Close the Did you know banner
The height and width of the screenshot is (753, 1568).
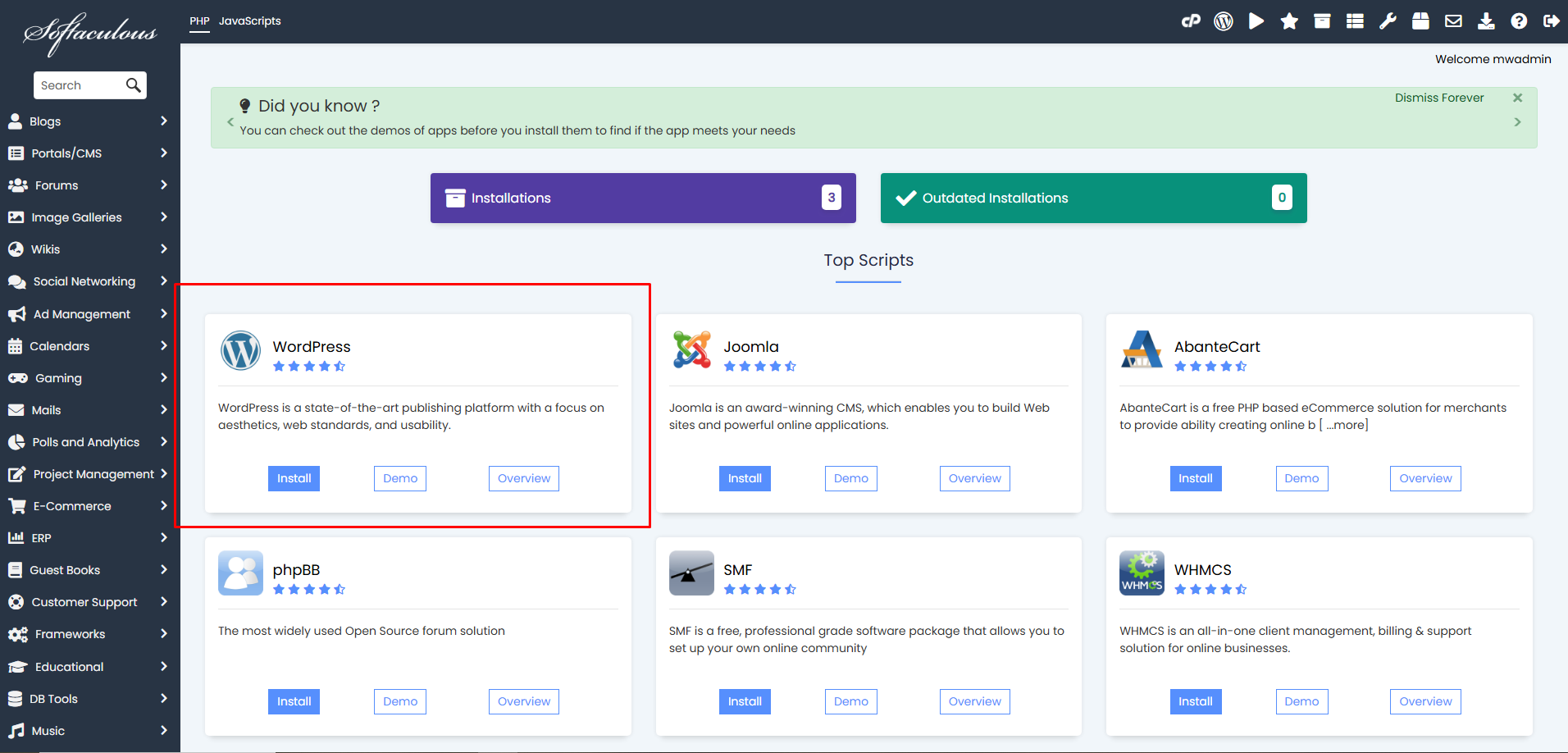pos(1517,98)
